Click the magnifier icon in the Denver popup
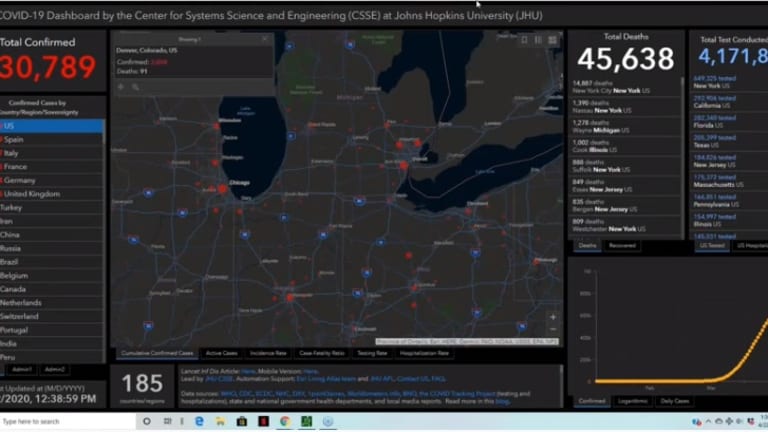The width and height of the screenshot is (768, 432). tap(136, 87)
